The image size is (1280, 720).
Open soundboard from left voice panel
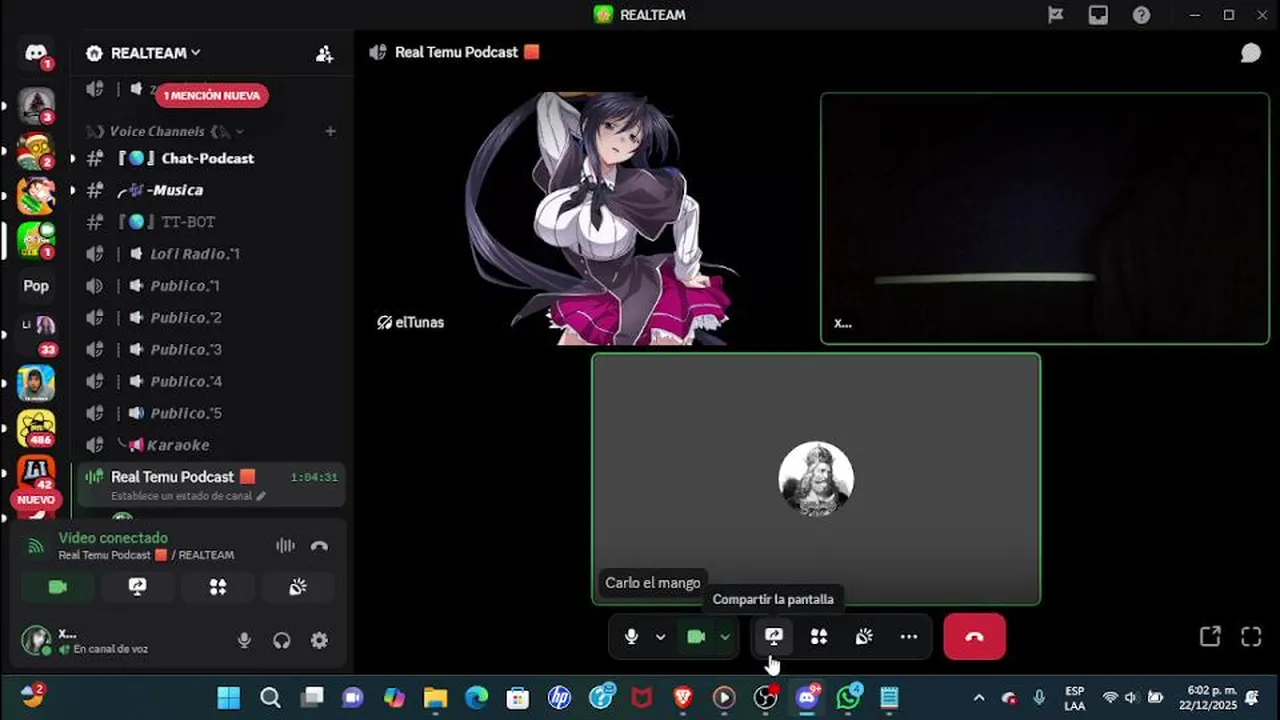(298, 587)
